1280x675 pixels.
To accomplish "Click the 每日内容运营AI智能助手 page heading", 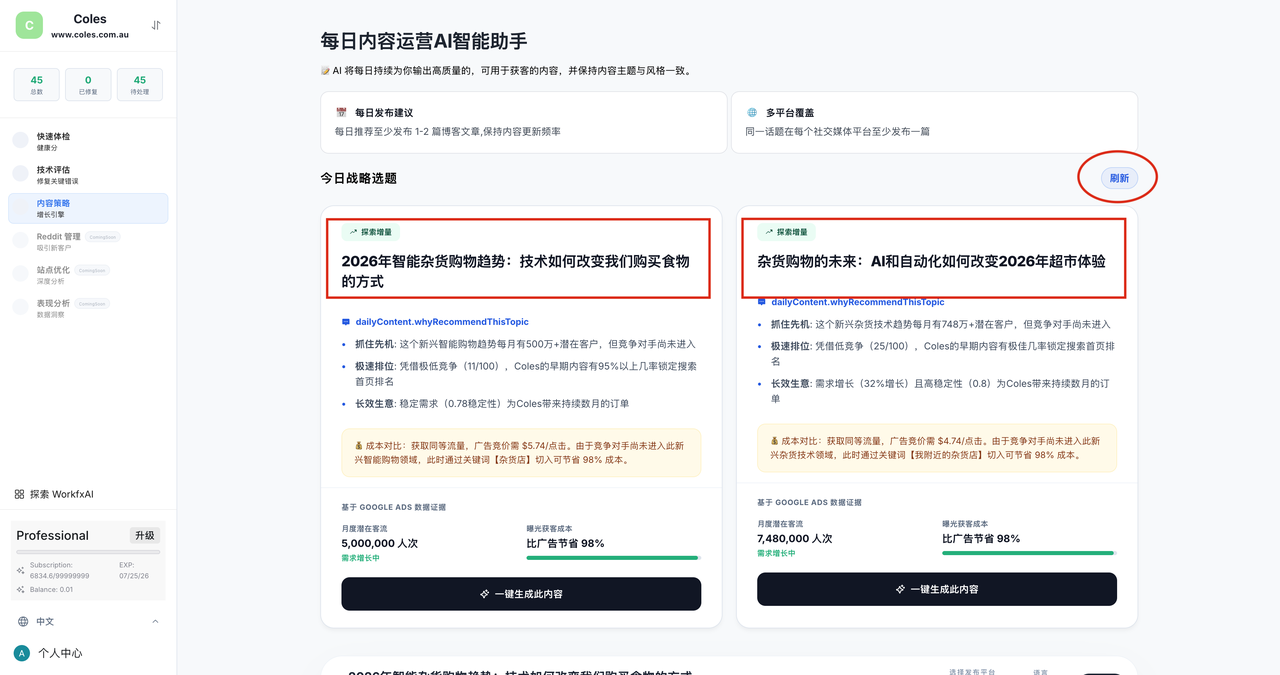I will [424, 41].
